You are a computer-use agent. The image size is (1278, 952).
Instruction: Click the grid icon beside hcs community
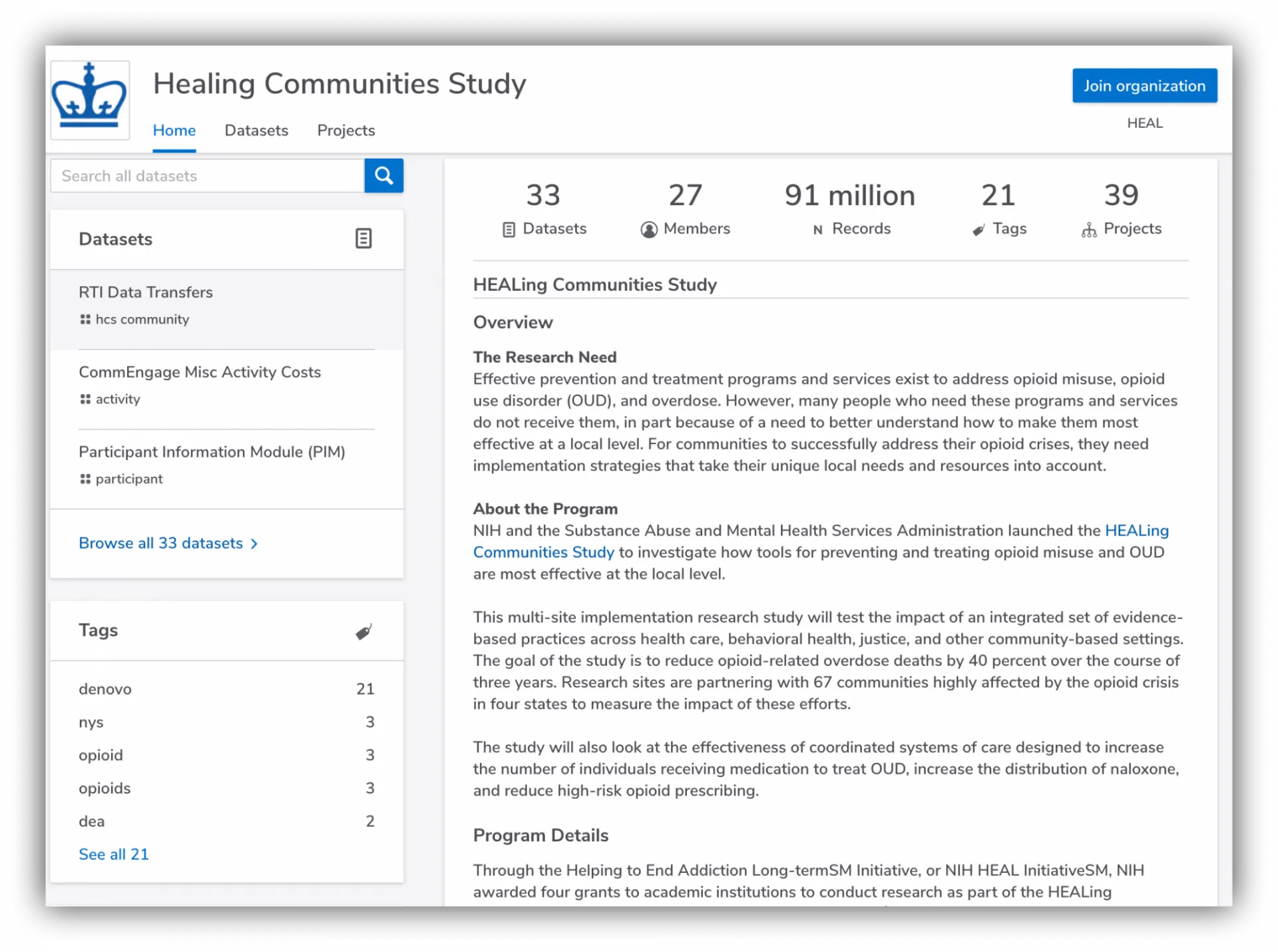[85, 320]
